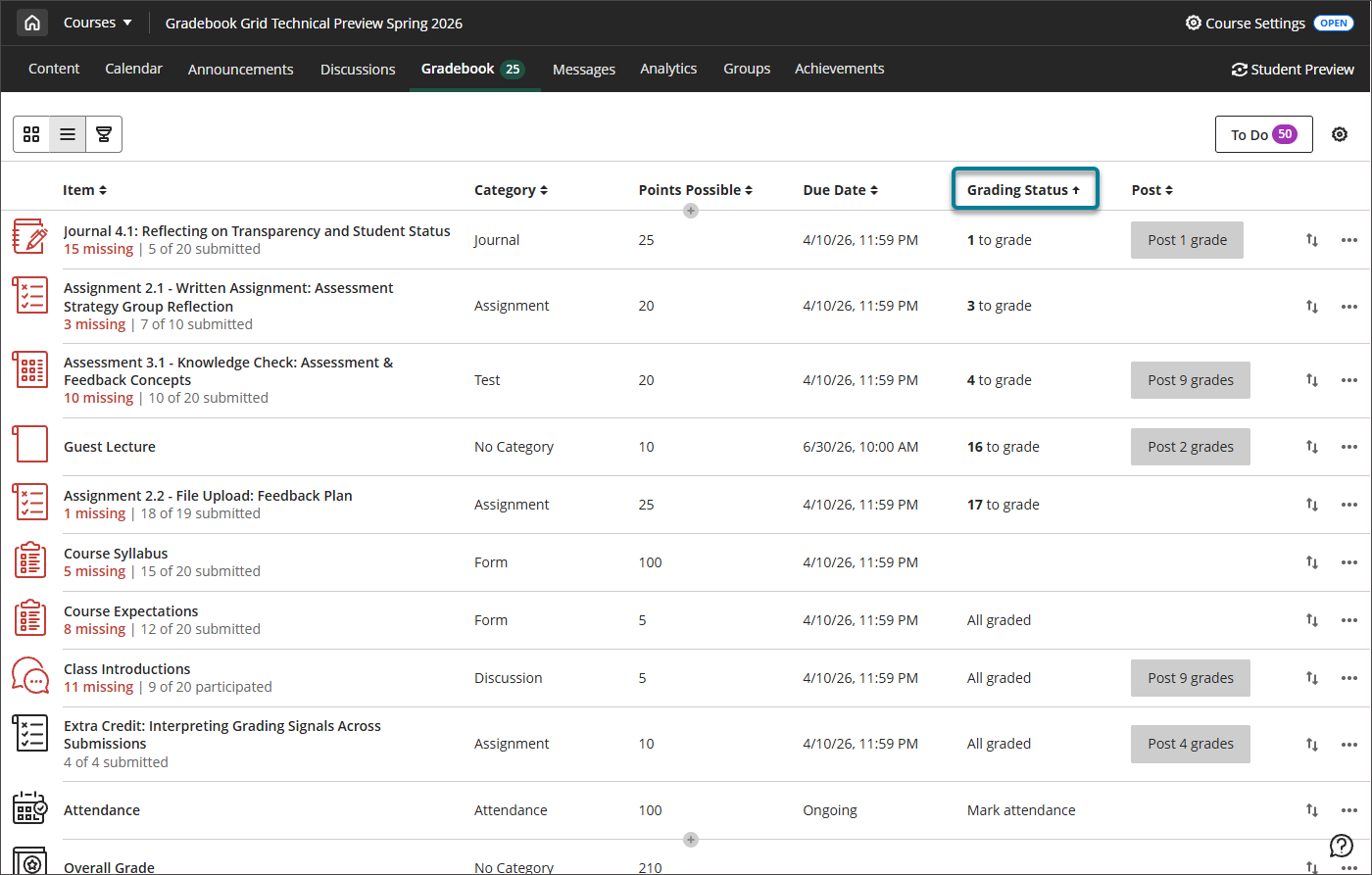Open gradebook settings gear icon
The width and height of the screenshot is (1372, 875).
pos(1340,135)
